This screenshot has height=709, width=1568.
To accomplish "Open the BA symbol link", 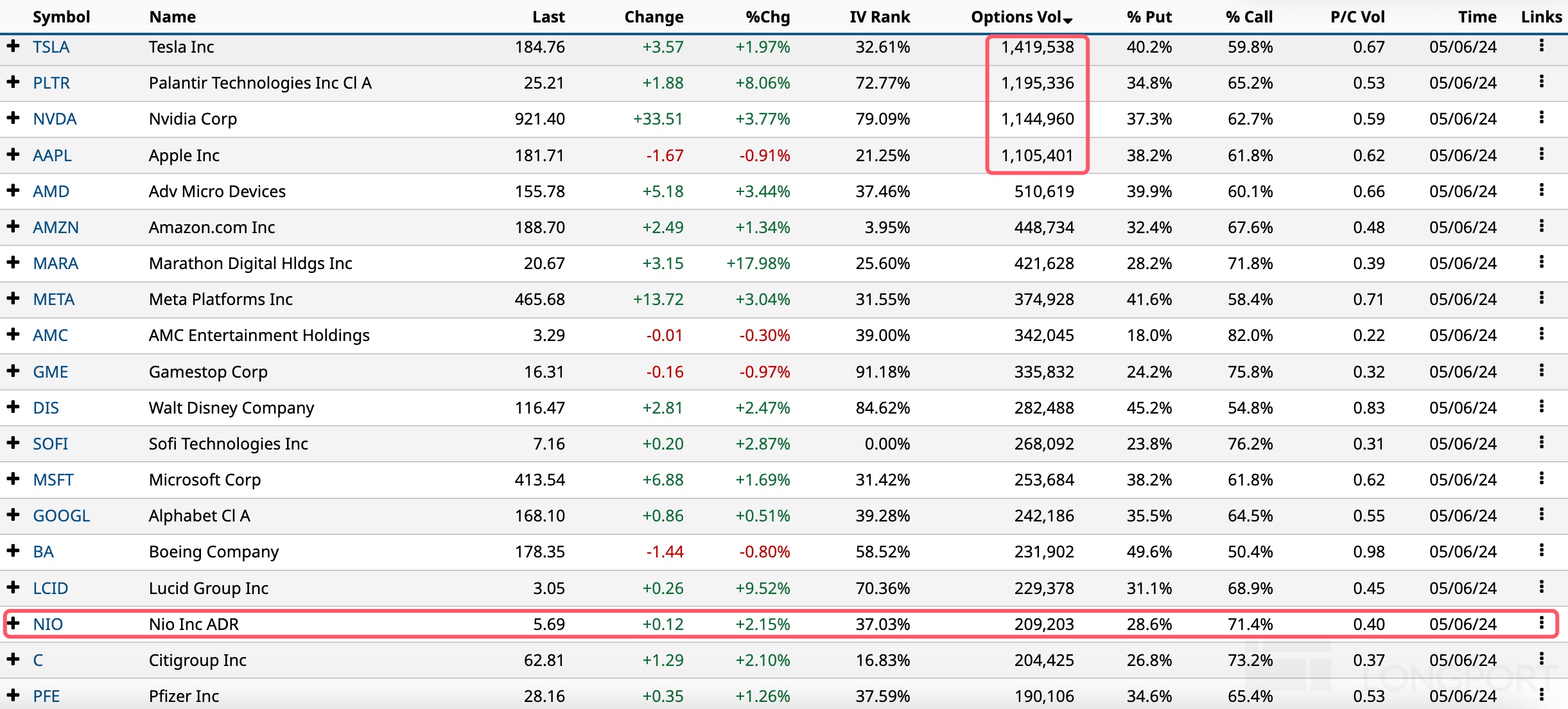I will tap(43, 552).
